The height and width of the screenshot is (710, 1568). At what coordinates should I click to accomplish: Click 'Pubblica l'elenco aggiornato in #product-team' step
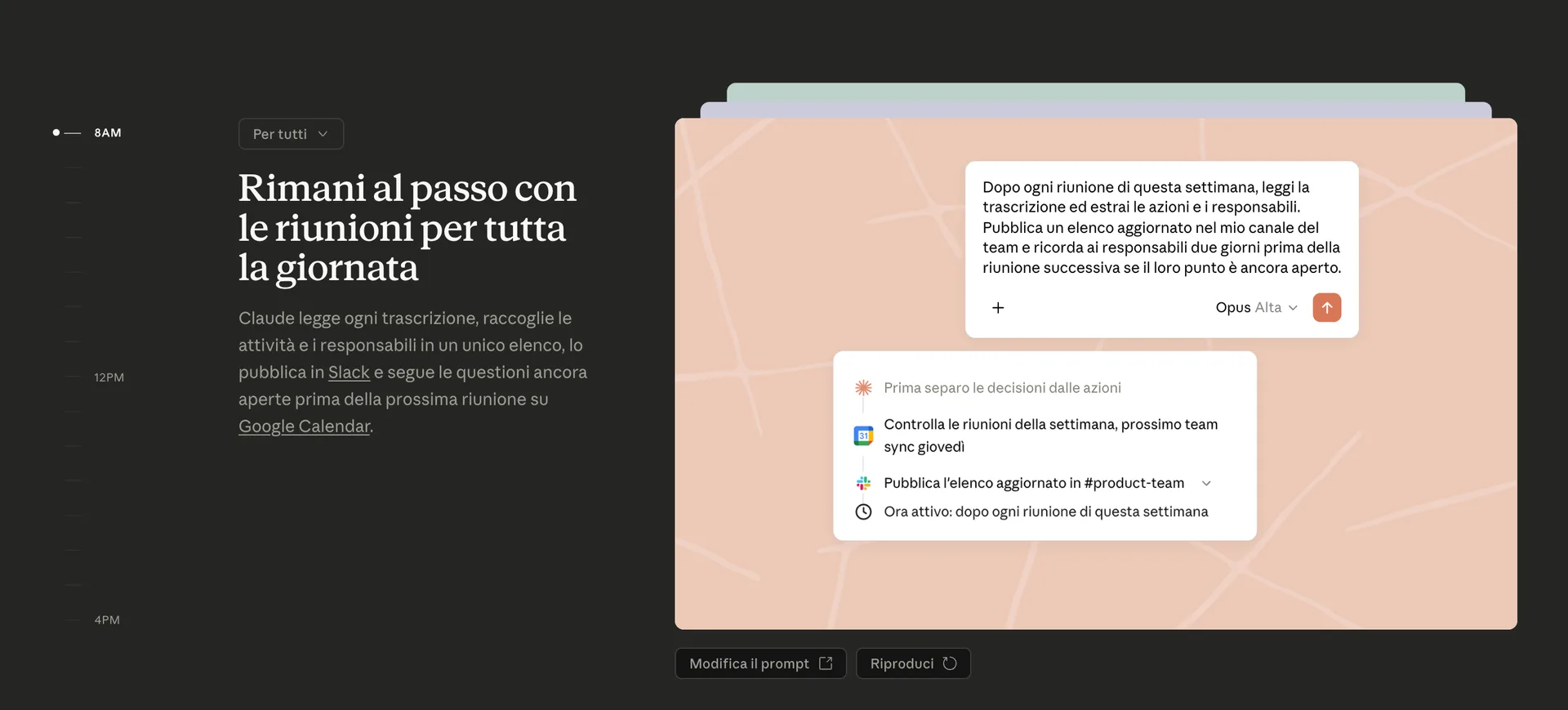(1034, 484)
